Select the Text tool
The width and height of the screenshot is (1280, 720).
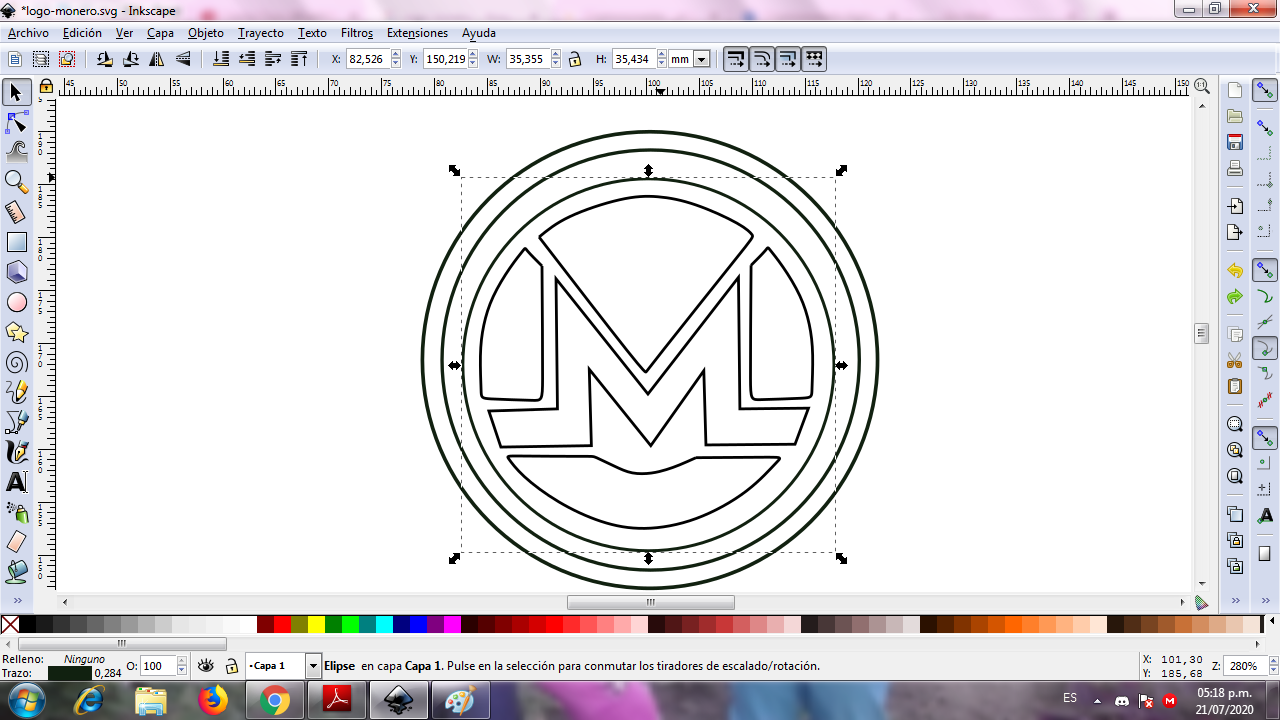(x=16, y=482)
